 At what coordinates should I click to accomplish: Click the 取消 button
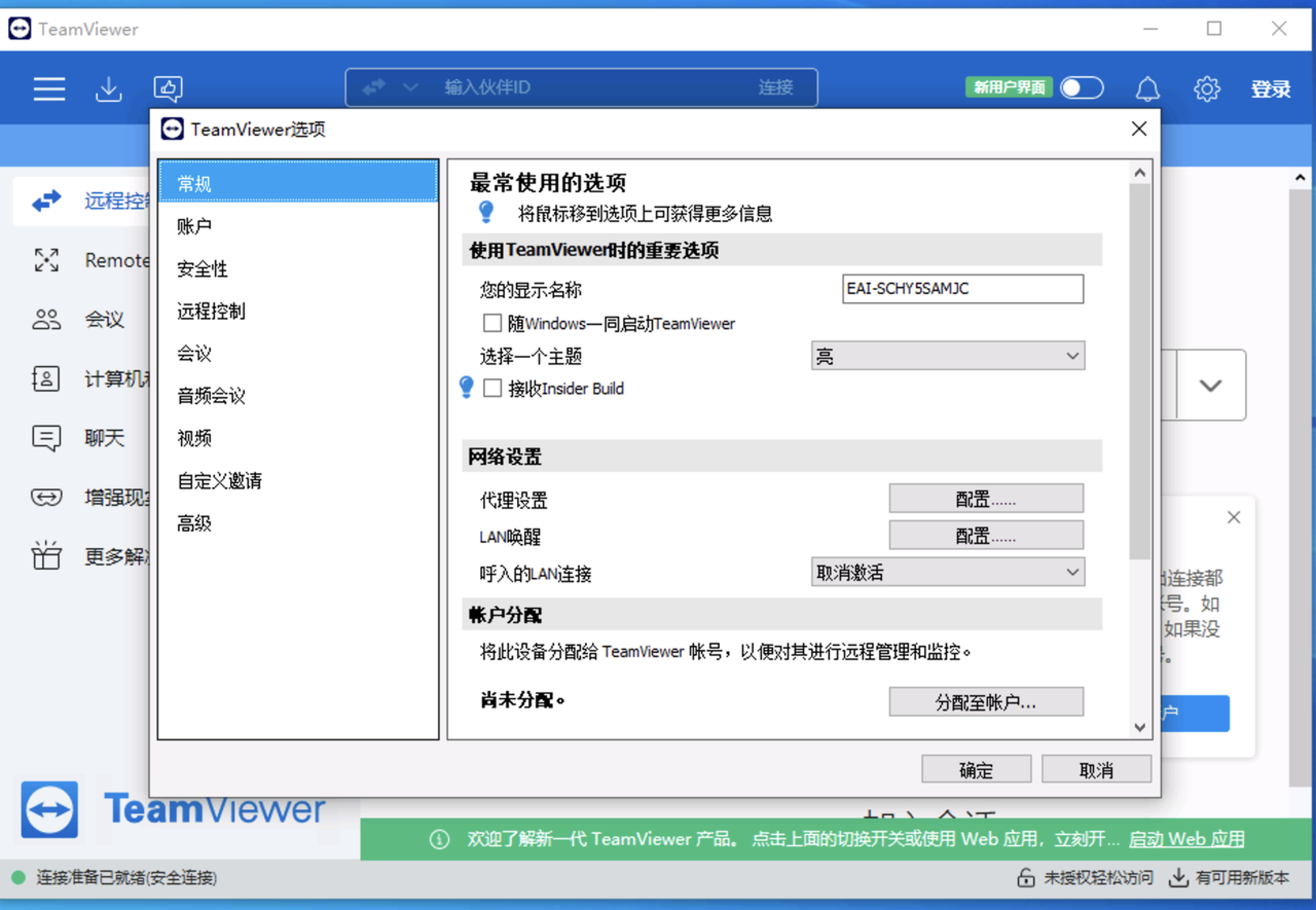[1096, 770]
